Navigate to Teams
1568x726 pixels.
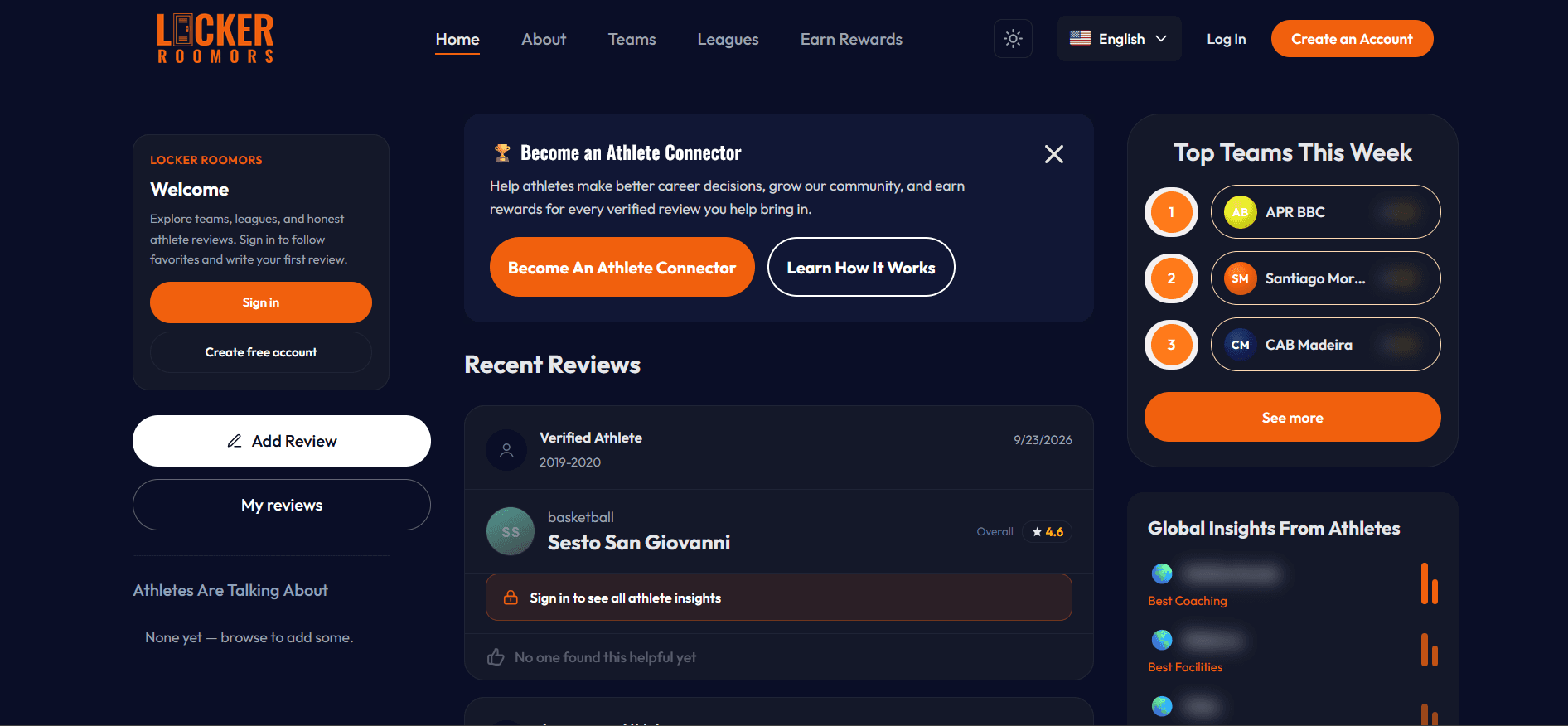point(632,39)
